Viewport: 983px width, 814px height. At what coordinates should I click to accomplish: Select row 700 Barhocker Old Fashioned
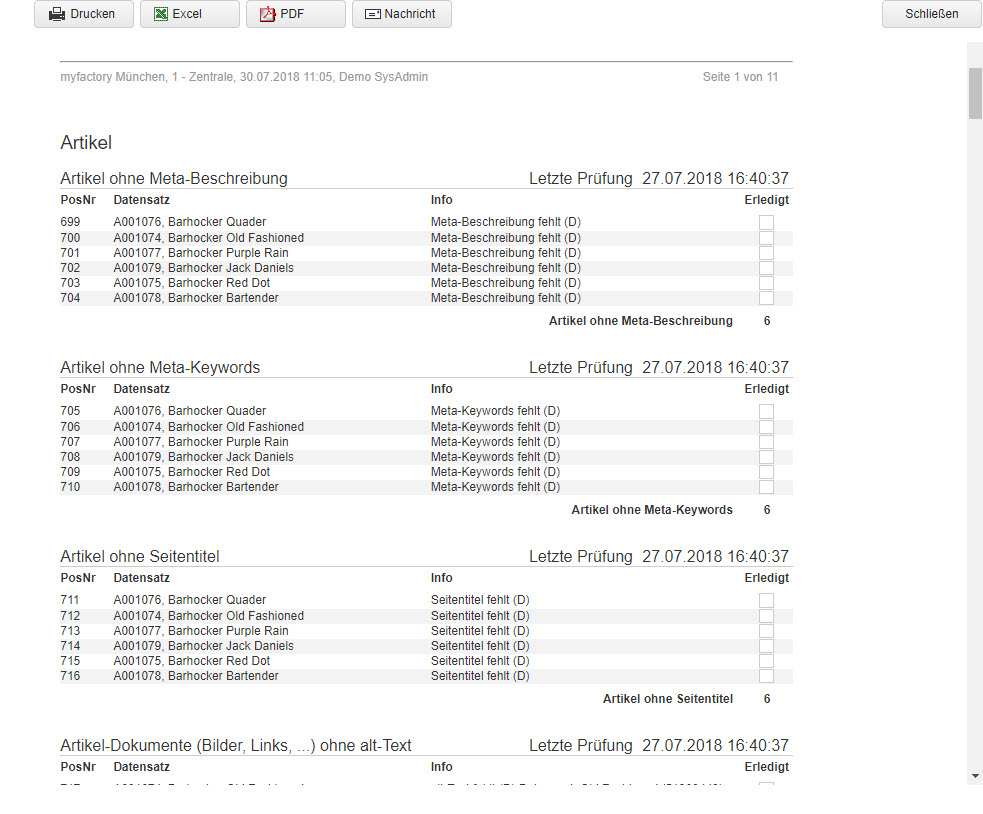[x=208, y=238]
